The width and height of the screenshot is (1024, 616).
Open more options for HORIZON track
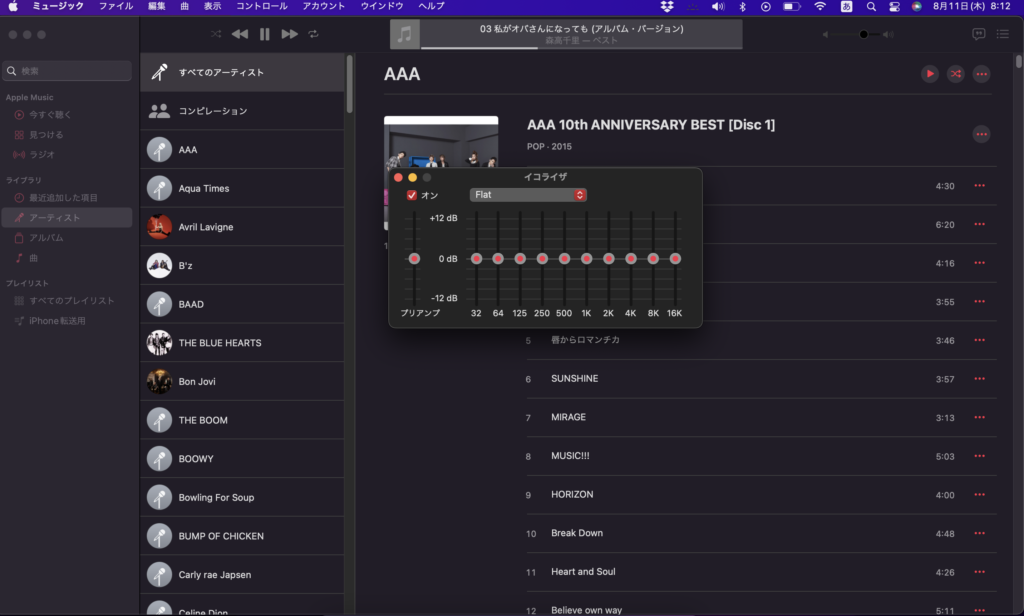point(980,494)
